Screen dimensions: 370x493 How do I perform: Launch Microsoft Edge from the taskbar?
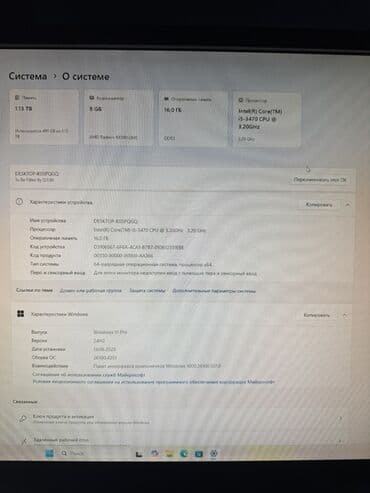coord(184,453)
